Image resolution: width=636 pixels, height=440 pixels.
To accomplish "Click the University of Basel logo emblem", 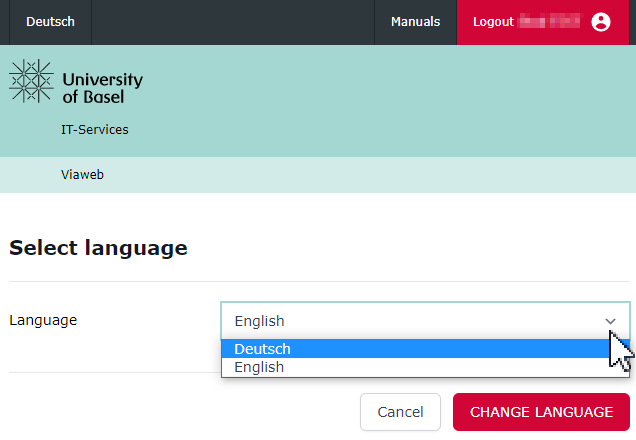I will click(31, 81).
